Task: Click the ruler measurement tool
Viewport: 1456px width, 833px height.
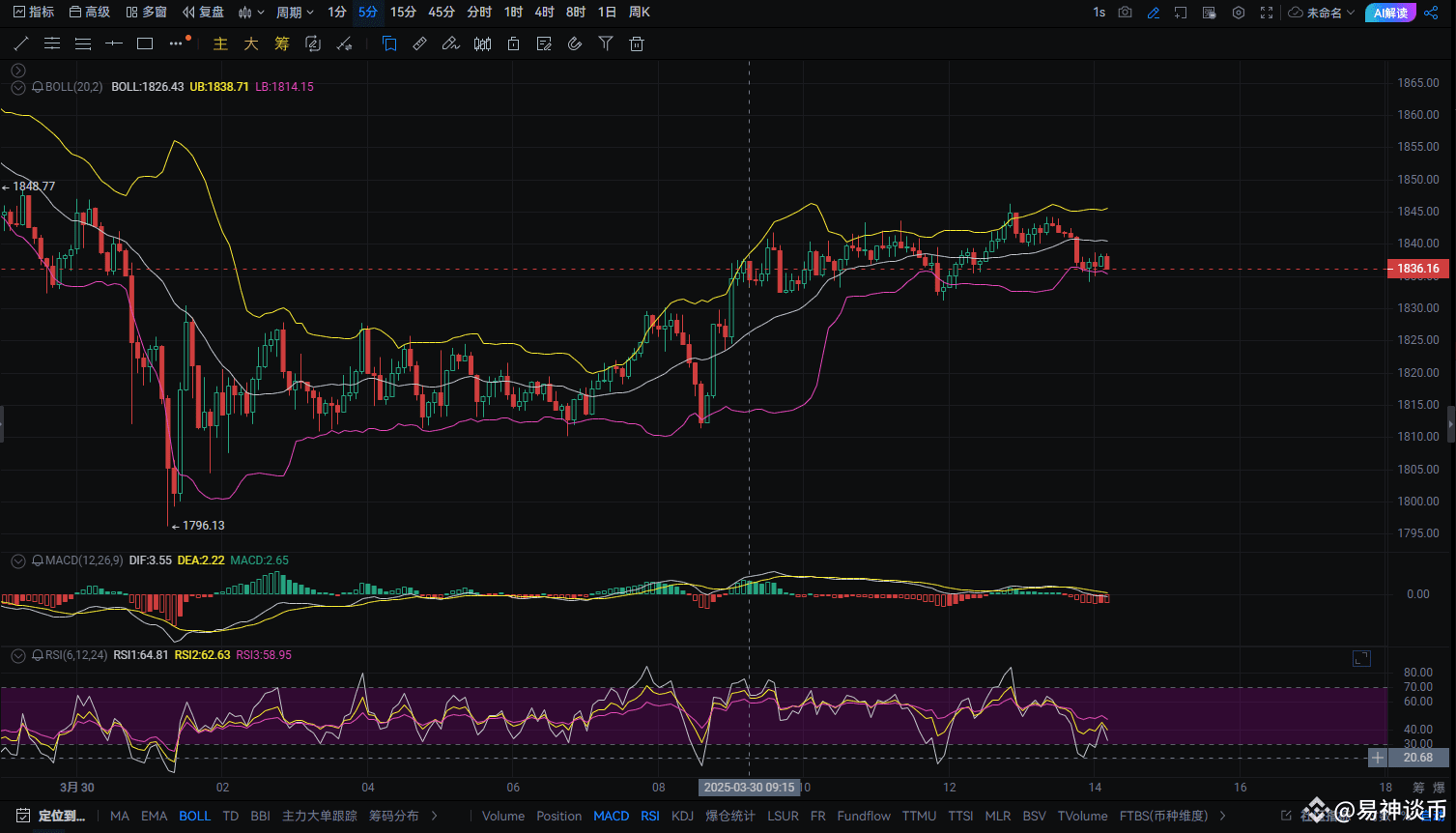Action: 420,43
